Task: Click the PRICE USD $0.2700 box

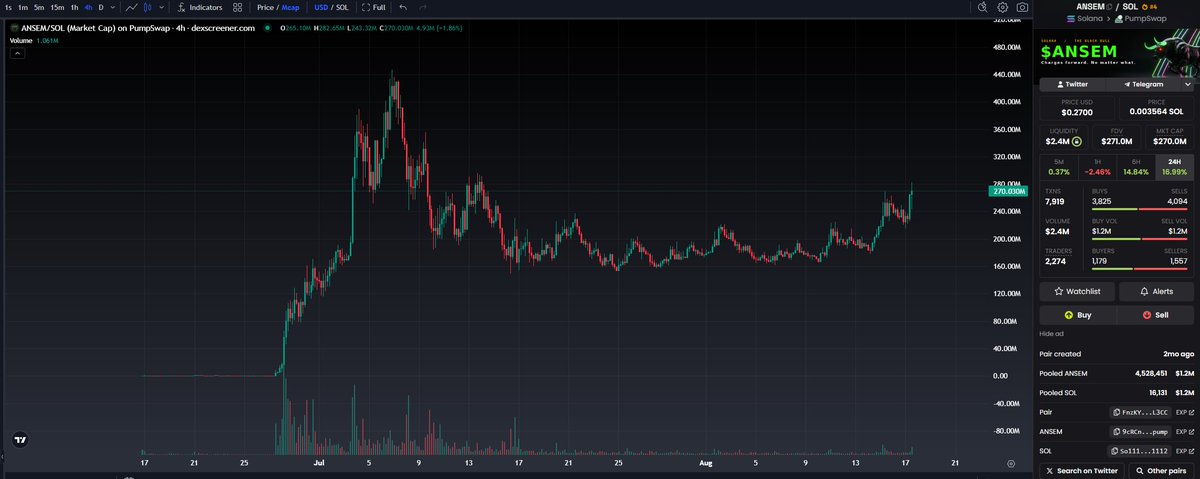Action: coord(1077,108)
